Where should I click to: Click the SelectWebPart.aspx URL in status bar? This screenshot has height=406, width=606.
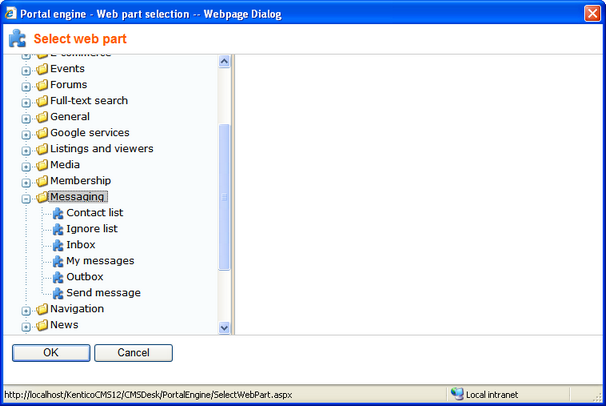click(148, 395)
